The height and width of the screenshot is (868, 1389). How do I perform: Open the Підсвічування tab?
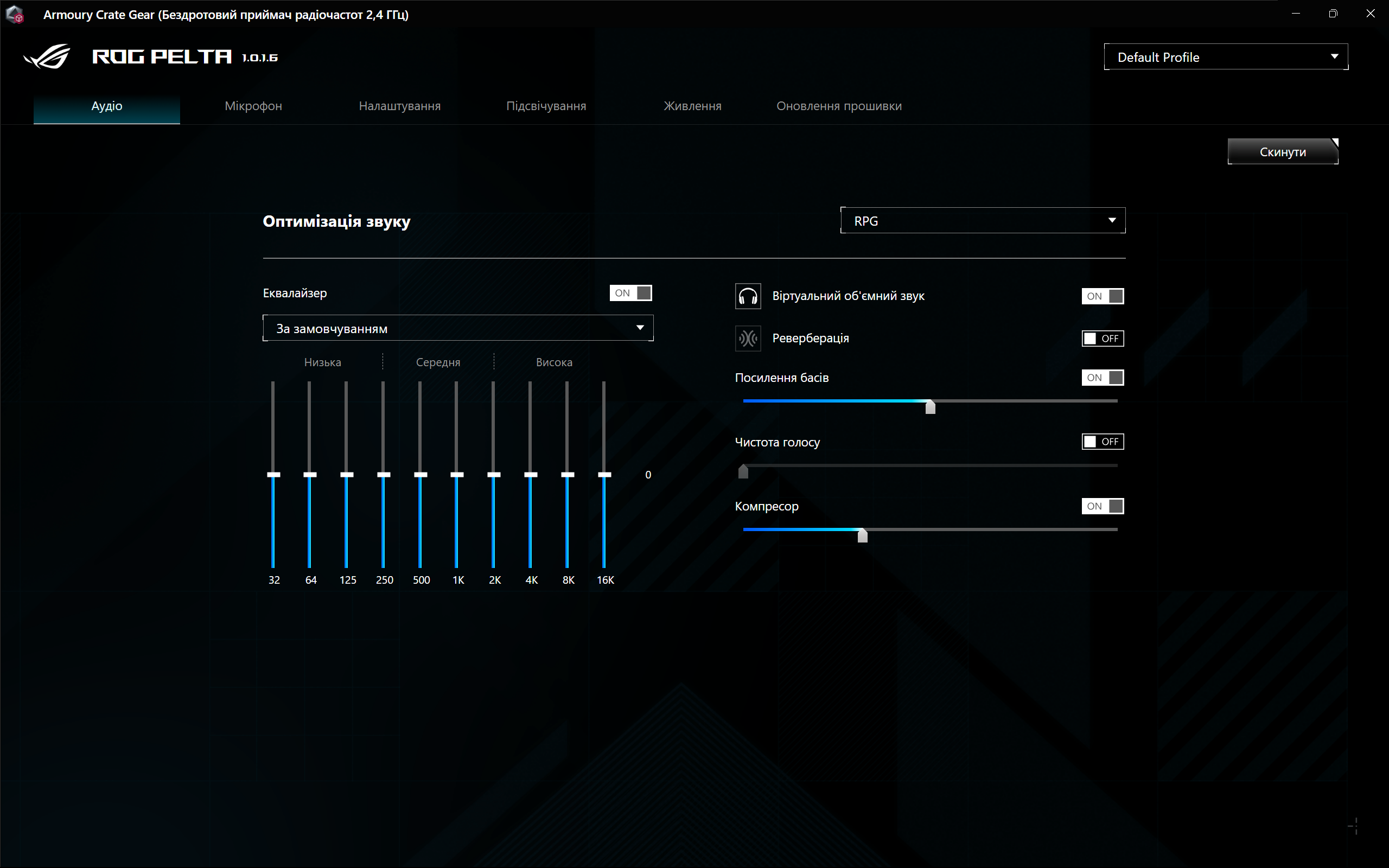(x=546, y=106)
